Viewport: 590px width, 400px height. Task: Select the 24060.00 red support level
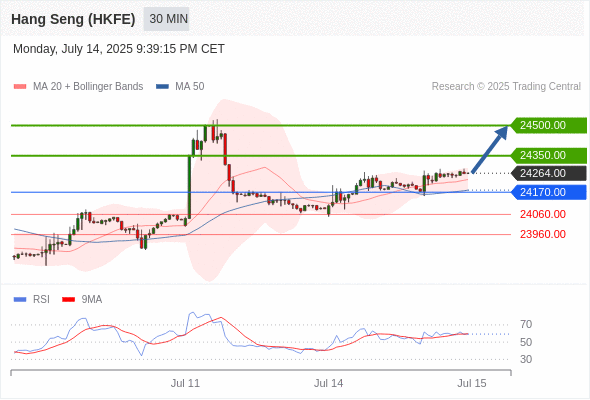(543, 214)
